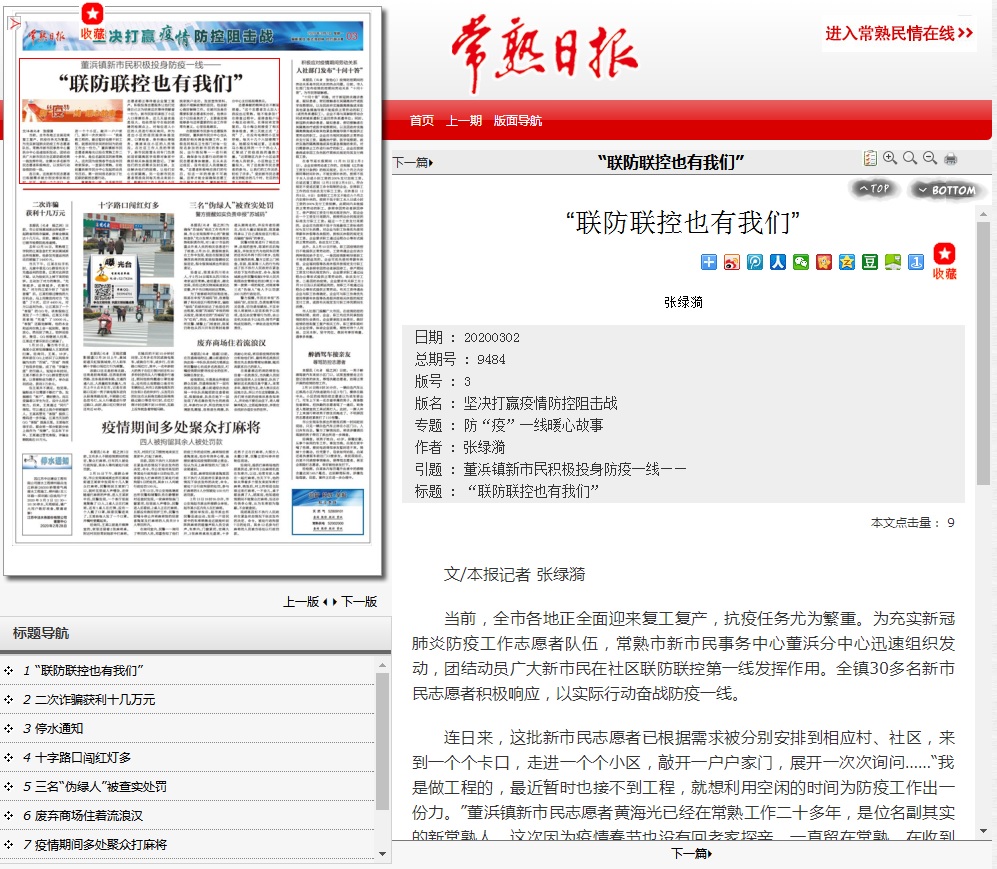
Task: Select the red-light intersection photo on page
Action: [x=128, y=280]
